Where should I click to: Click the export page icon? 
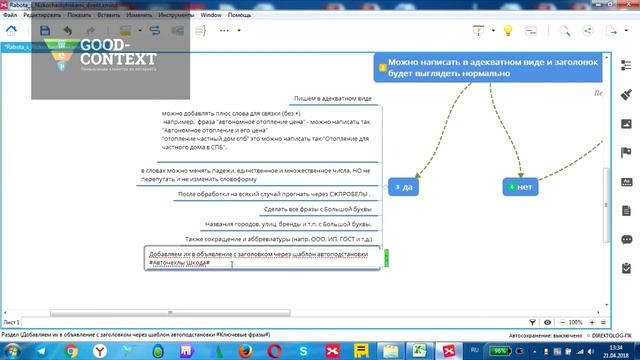coord(611,31)
